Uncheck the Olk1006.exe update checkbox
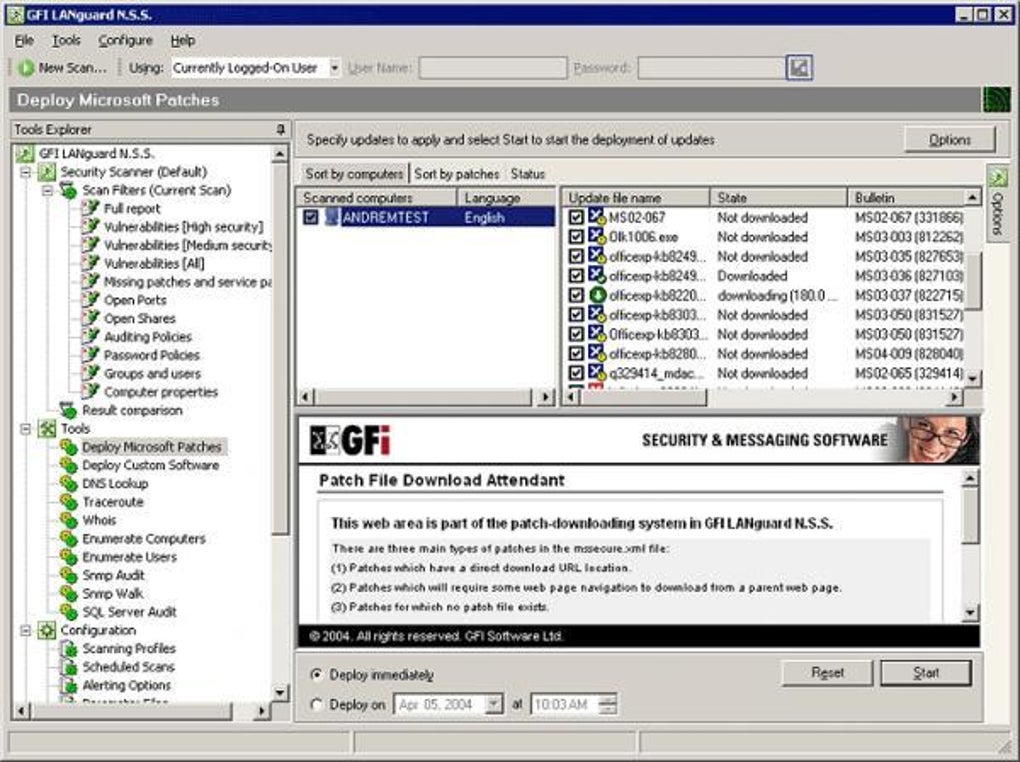This screenshot has height=762, width=1020. (576, 236)
